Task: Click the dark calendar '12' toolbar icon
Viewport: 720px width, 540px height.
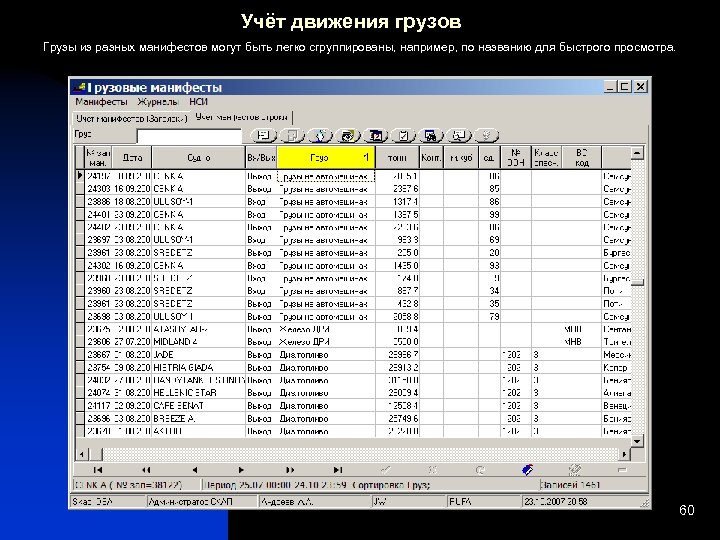Action: (376, 135)
